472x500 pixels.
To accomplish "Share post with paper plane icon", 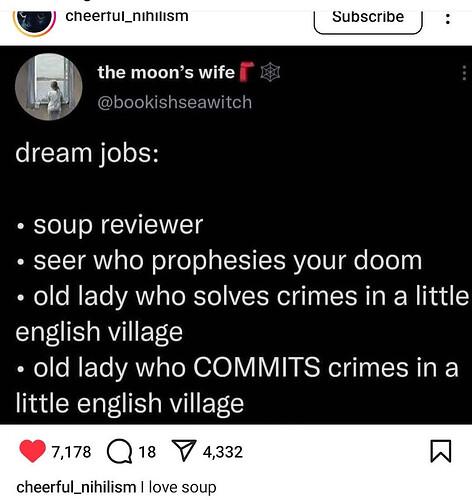I will point(183,450).
